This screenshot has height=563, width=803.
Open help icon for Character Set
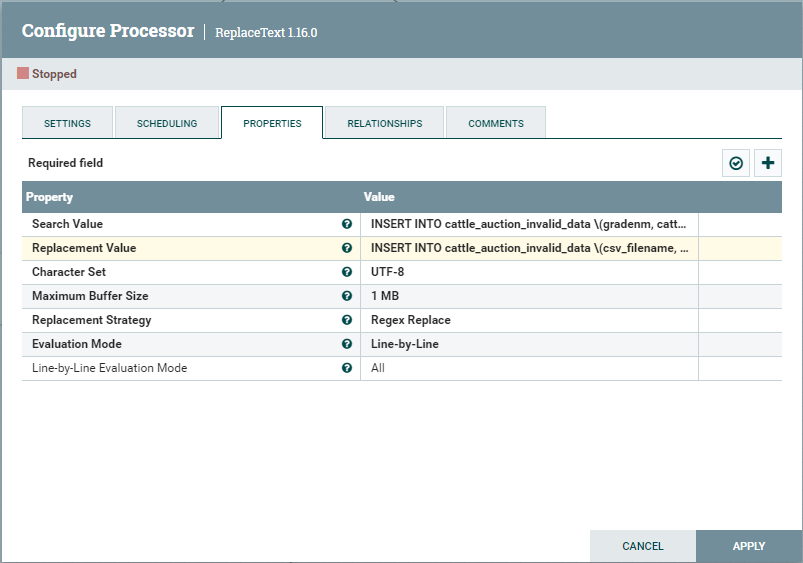tap(347, 272)
